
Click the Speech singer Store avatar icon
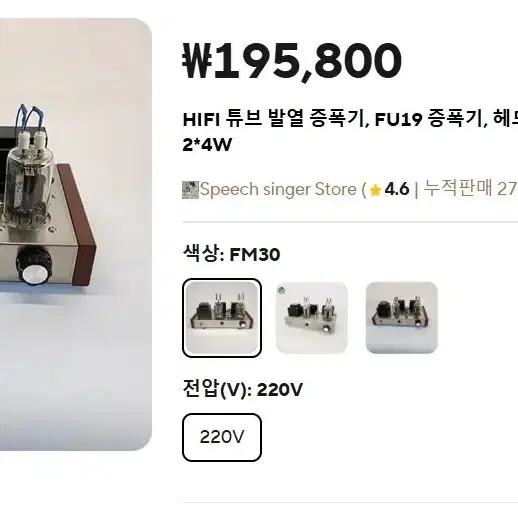point(190,190)
